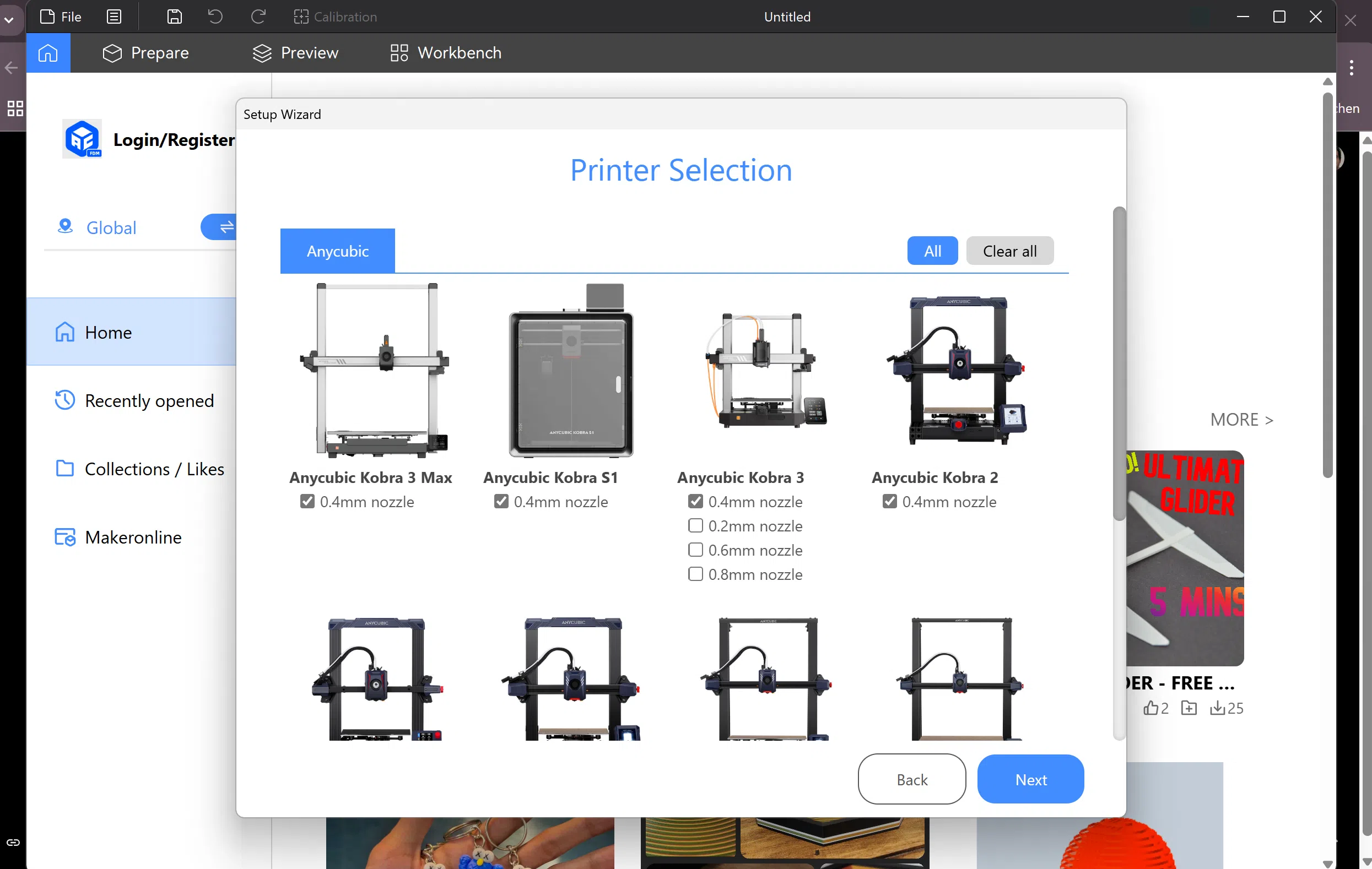Open the Login/Register link
Screen dimensions: 1372x869
coord(174,139)
